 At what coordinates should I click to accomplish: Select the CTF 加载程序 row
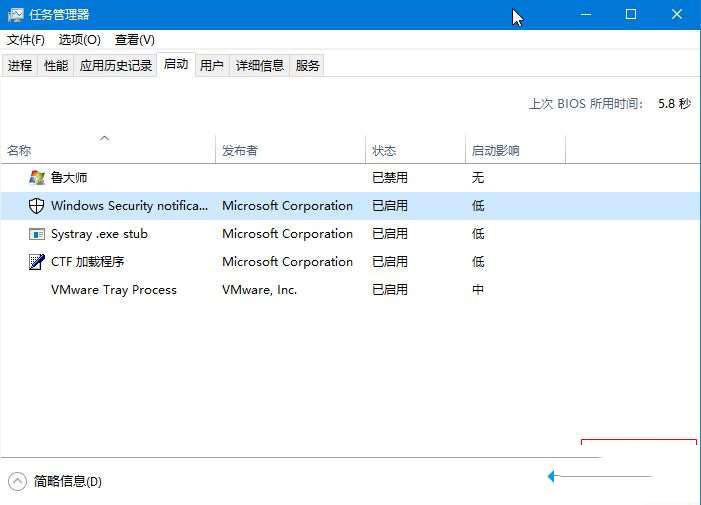click(x=350, y=262)
